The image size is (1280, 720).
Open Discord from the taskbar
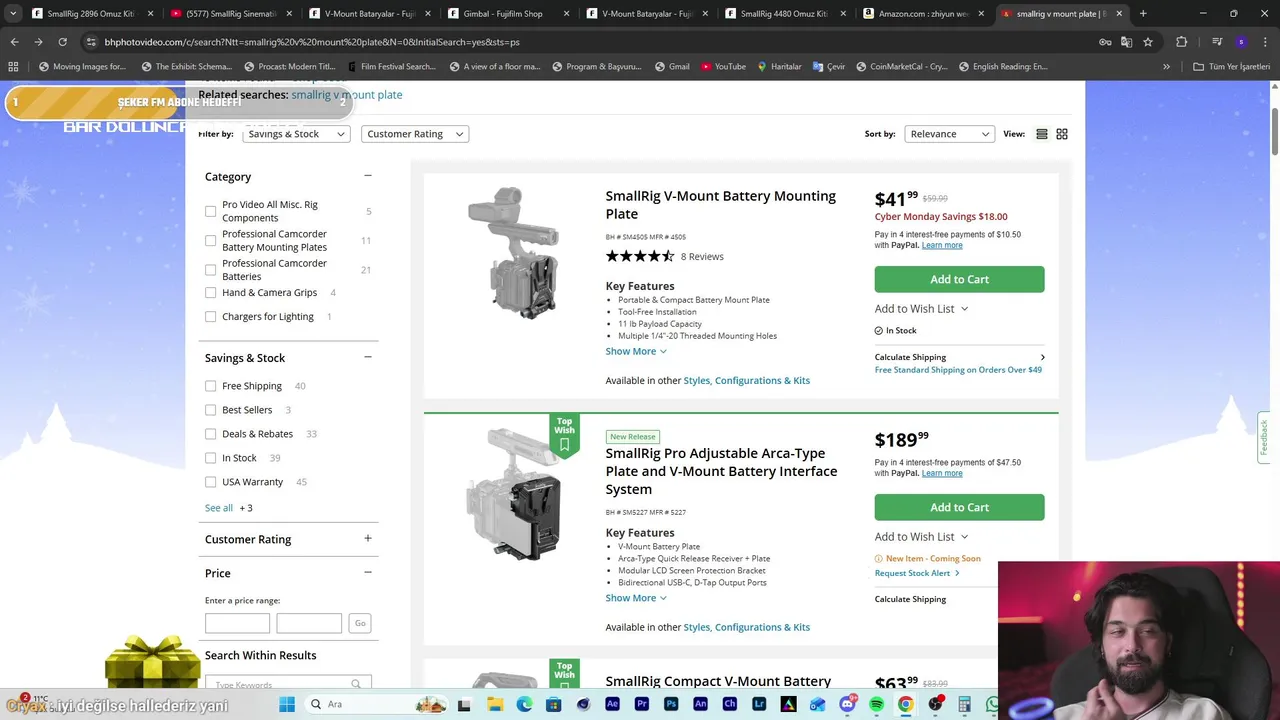847,704
